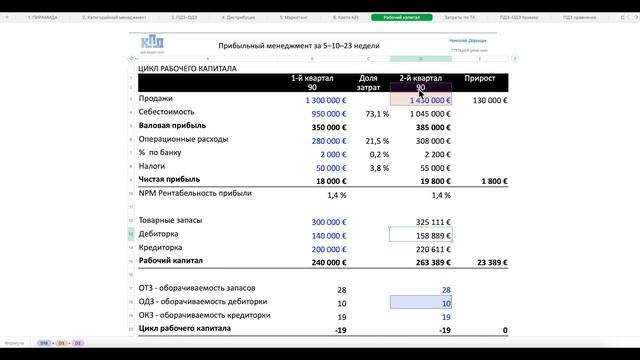Open the 3. ПДЗ–ОДЗ sheet tab
This screenshot has height=360, width=640.
184,18
